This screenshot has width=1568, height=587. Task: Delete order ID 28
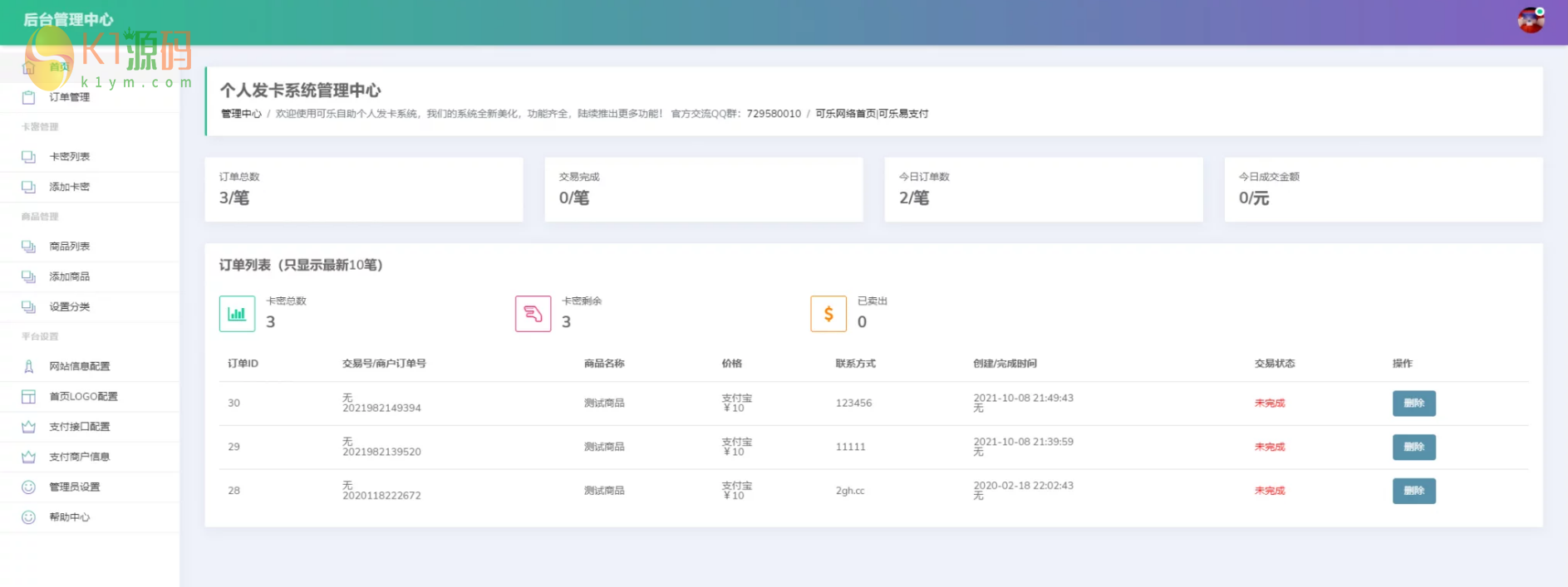(x=1413, y=491)
